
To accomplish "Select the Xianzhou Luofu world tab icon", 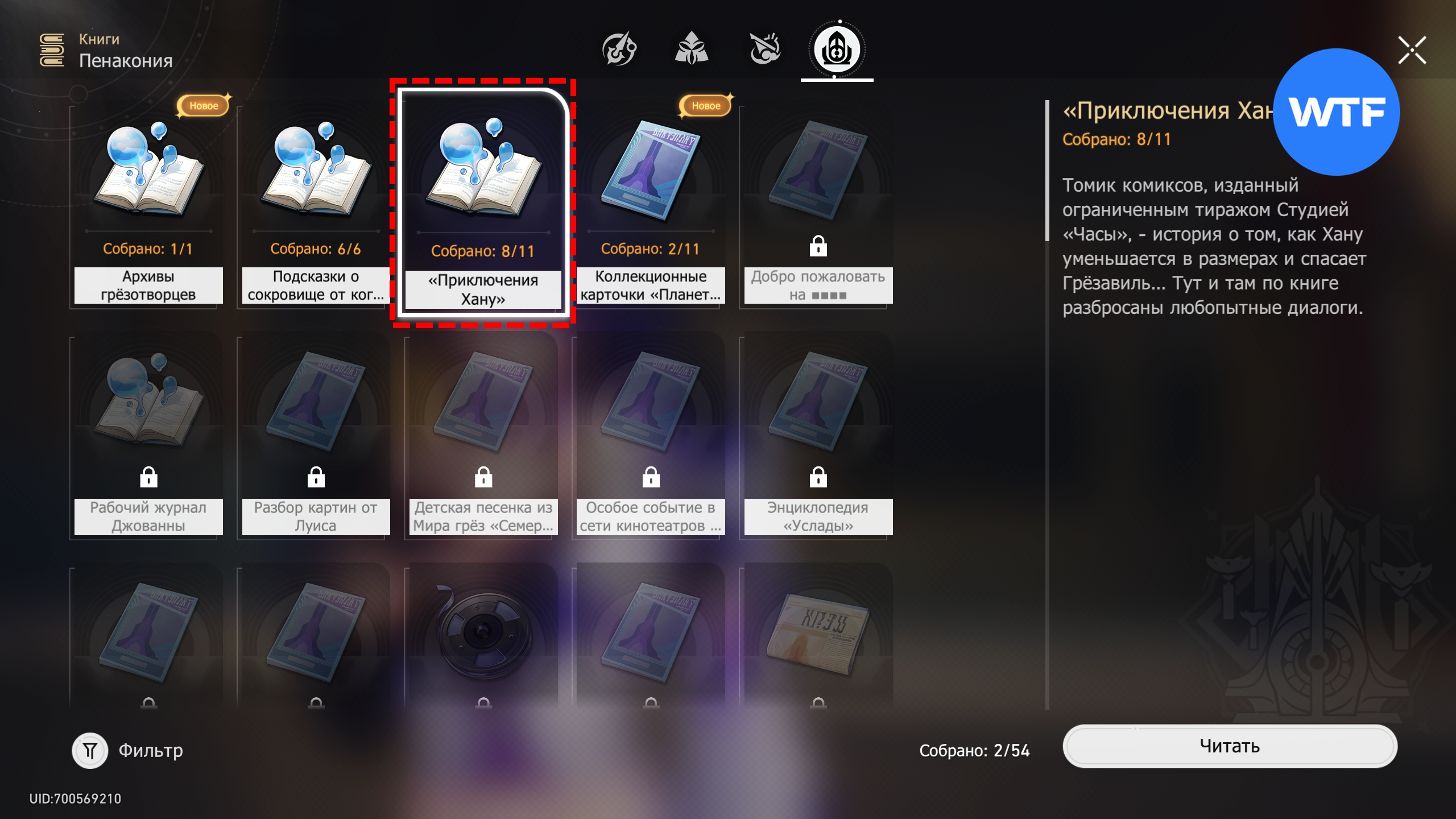I will (x=764, y=49).
